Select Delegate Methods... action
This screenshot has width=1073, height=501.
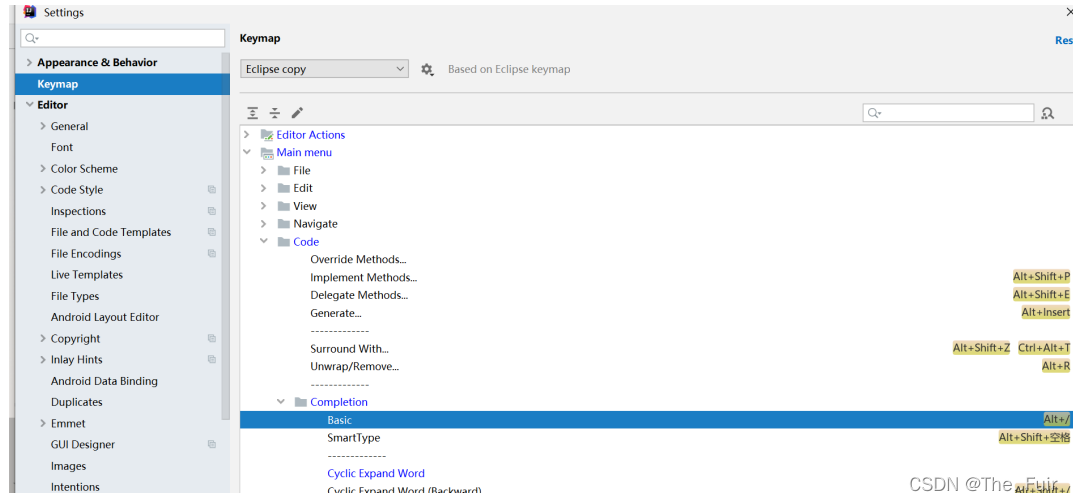pos(359,295)
